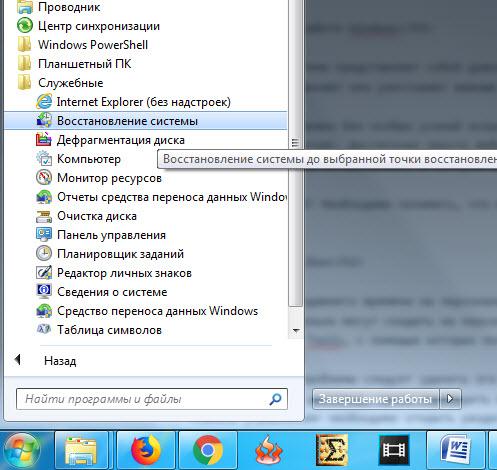Image resolution: width=497 pixels, height=470 pixels.
Task: Launch Редактор личных знаков icon
Action: [44, 273]
